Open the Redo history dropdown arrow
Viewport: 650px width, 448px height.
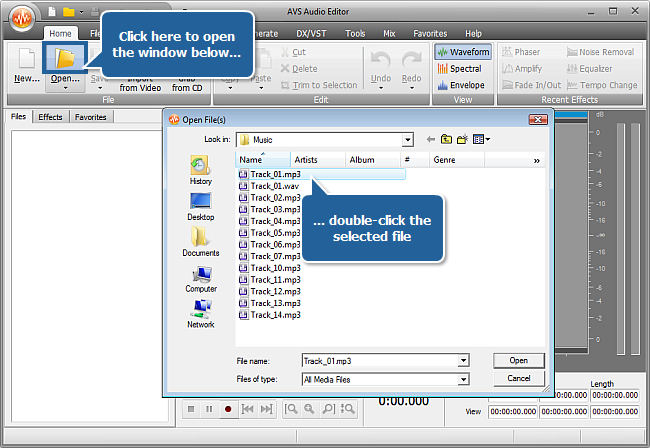[x=412, y=88]
